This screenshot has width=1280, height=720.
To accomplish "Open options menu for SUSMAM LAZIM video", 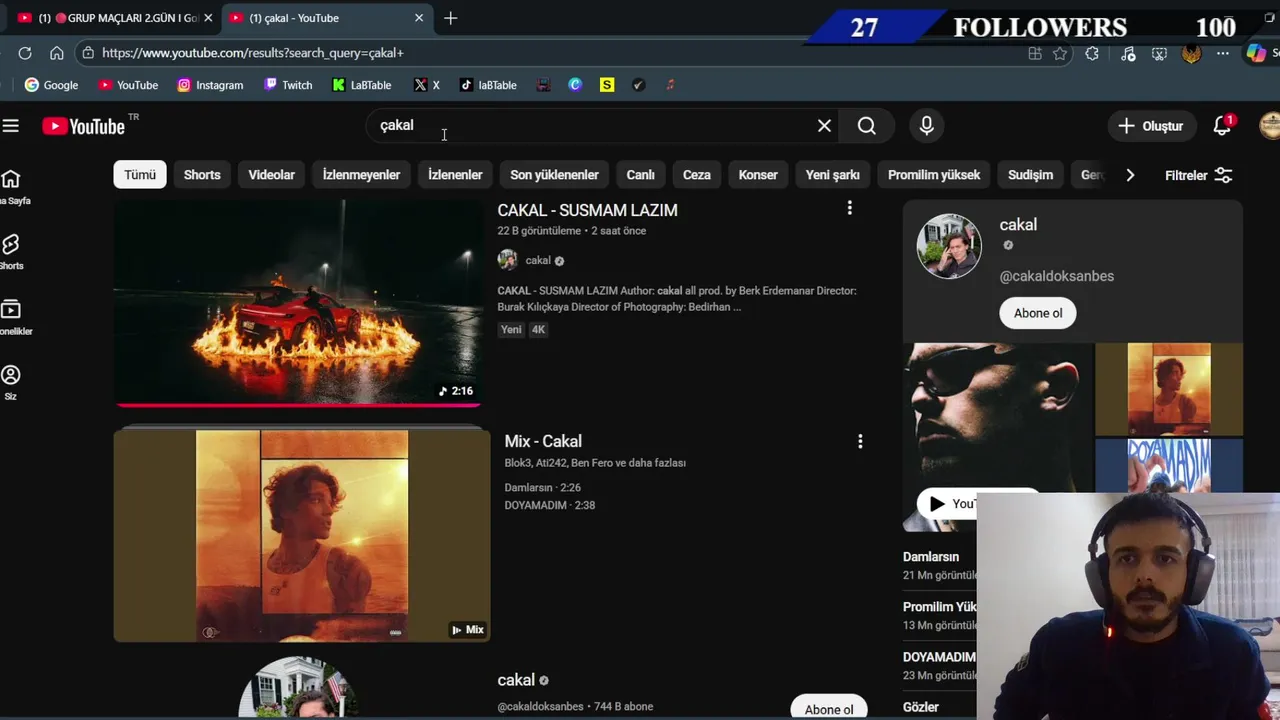I will 850,208.
